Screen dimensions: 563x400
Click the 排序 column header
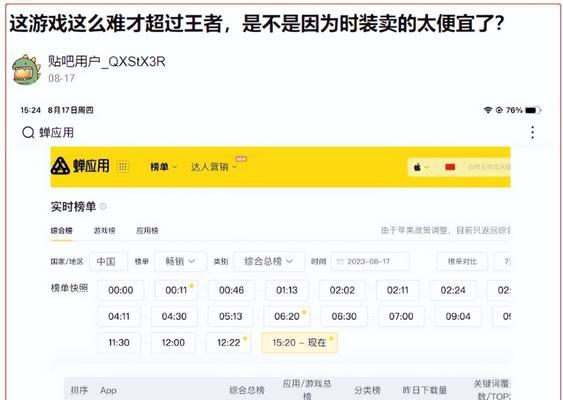[79, 390]
